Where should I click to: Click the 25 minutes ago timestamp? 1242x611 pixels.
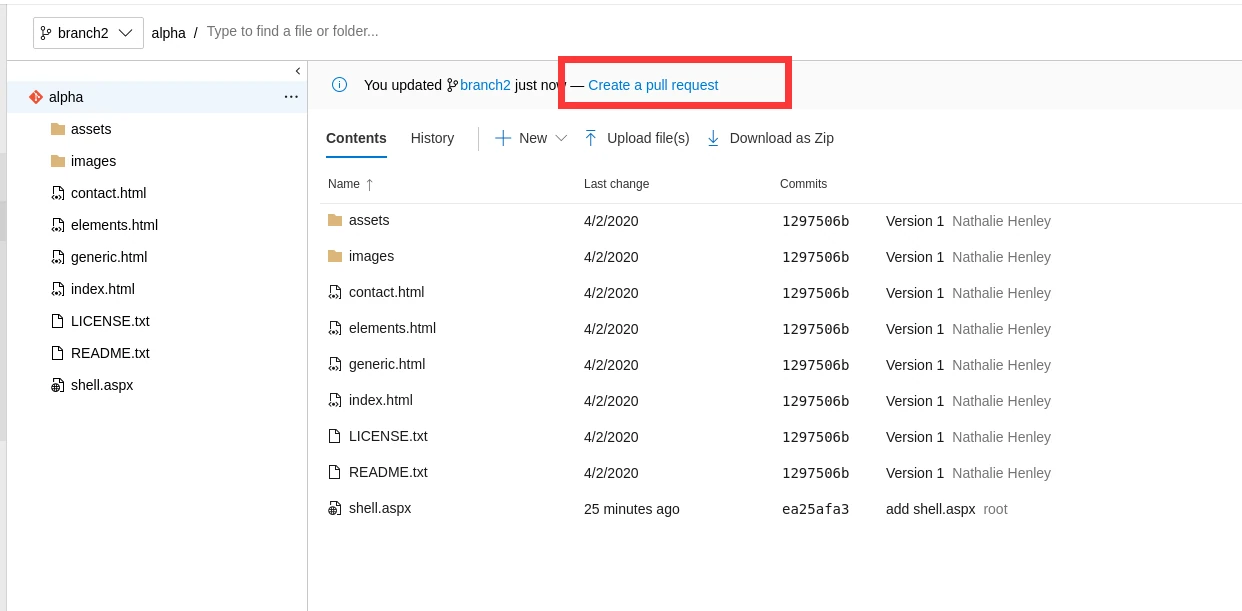click(632, 509)
